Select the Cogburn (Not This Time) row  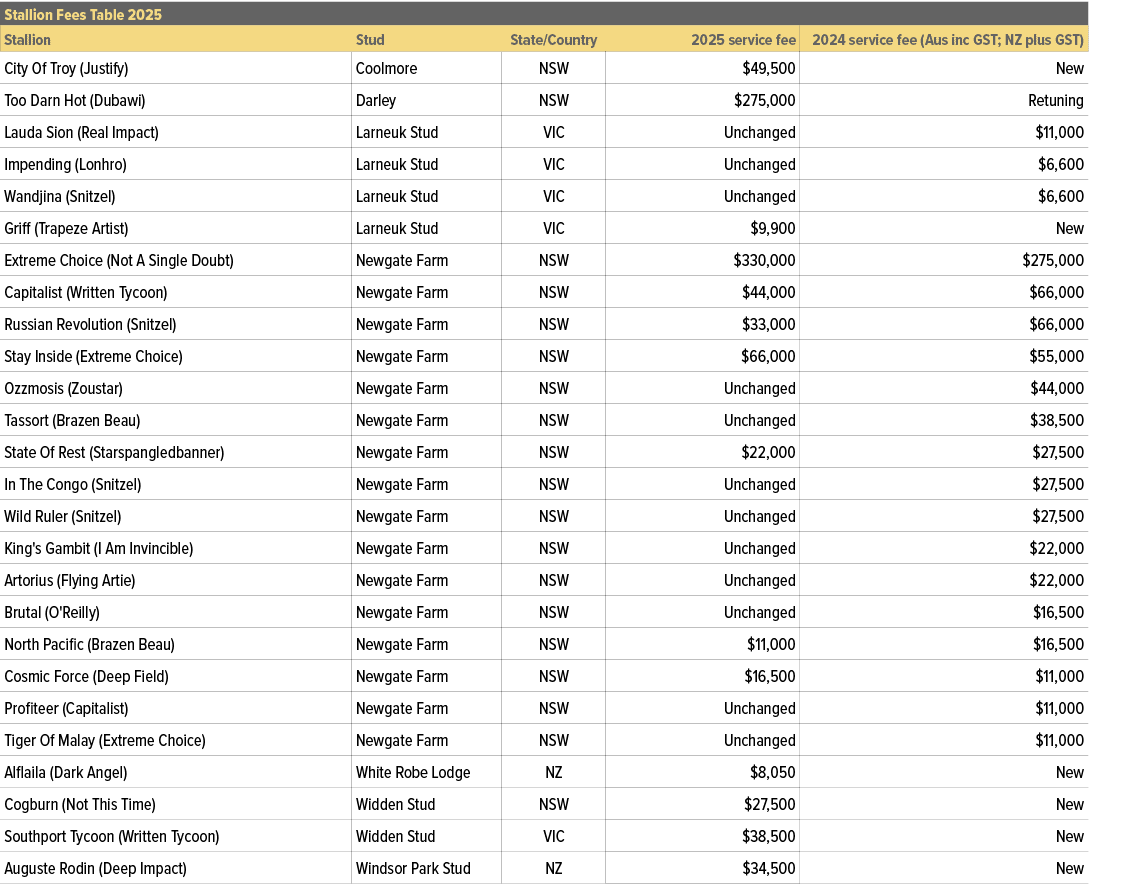pyautogui.click(x=80, y=804)
